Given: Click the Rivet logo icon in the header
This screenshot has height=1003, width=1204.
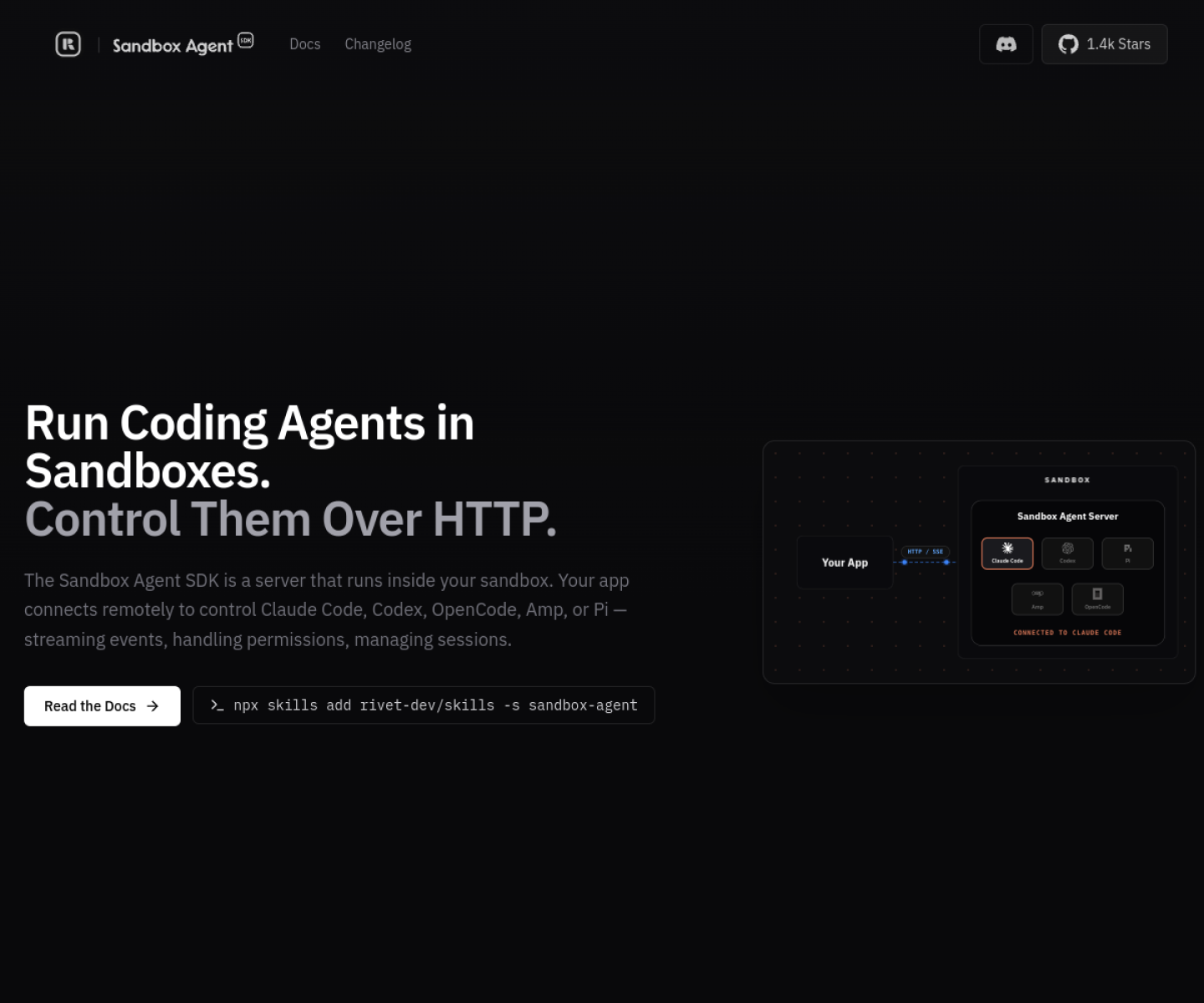Looking at the screenshot, I should [x=68, y=44].
